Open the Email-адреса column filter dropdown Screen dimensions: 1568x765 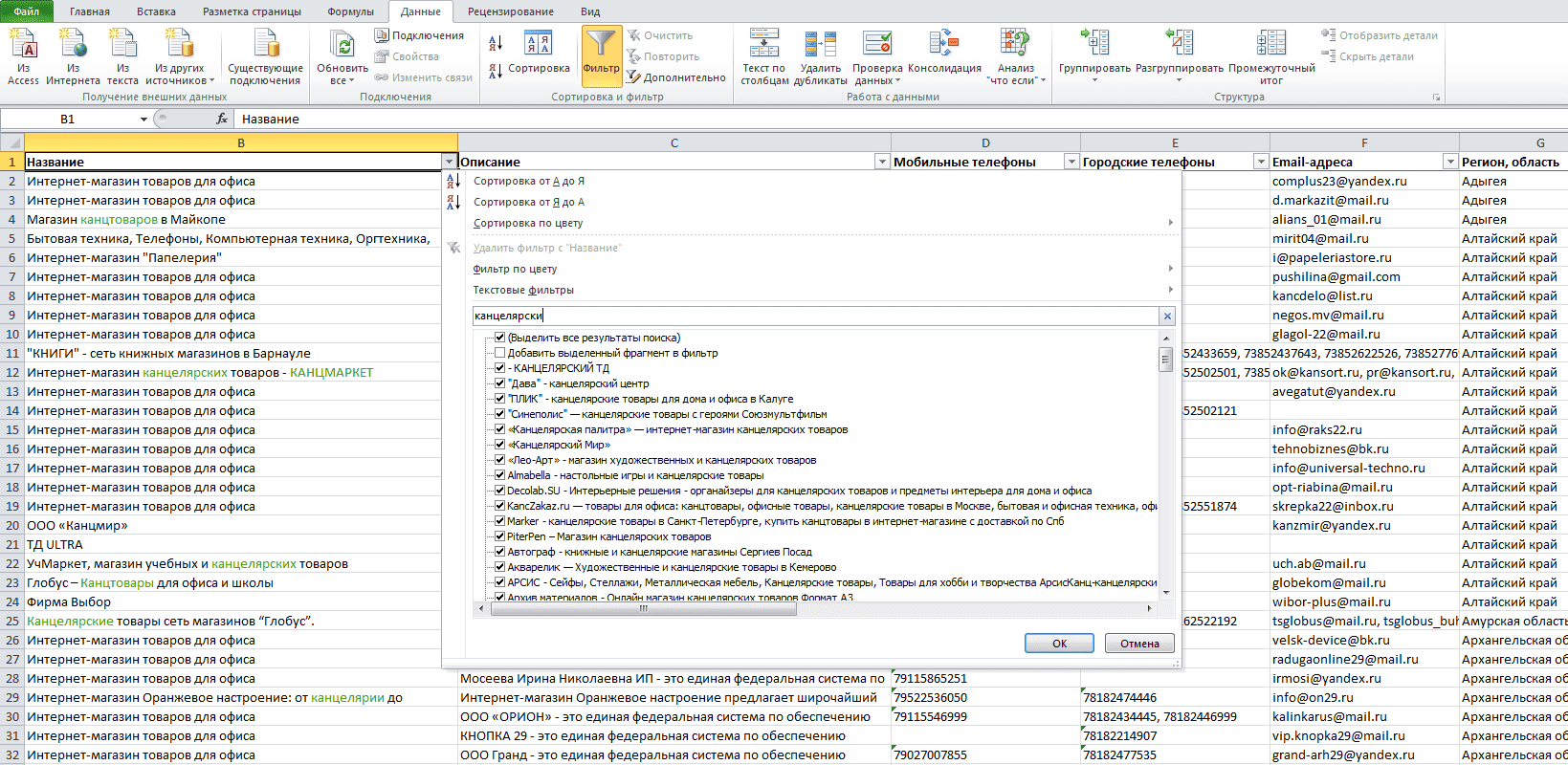[1450, 162]
